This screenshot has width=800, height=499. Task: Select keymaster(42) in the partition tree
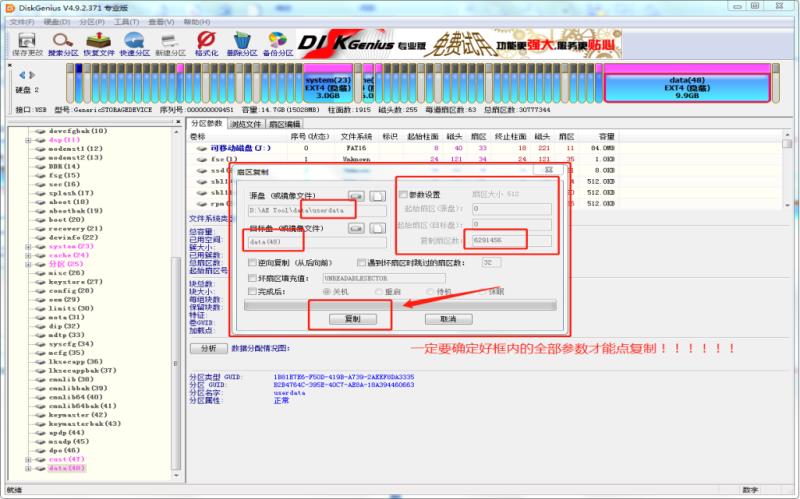pyautogui.click(x=78, y=415)
